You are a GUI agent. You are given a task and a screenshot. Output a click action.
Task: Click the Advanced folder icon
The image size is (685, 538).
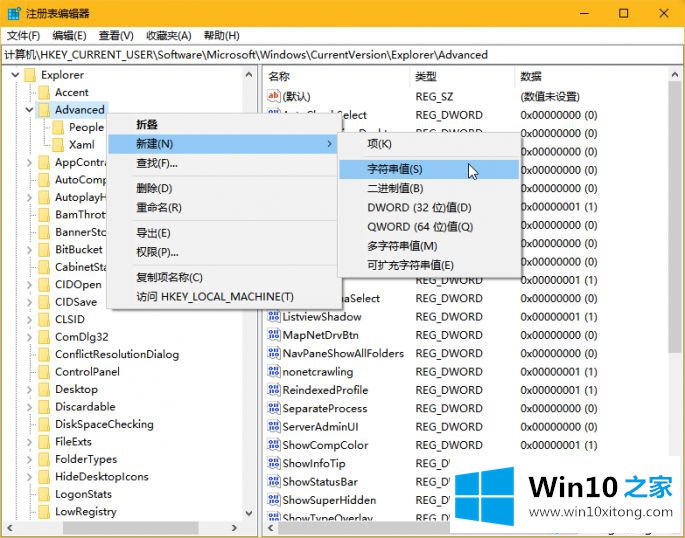[44, 110]
